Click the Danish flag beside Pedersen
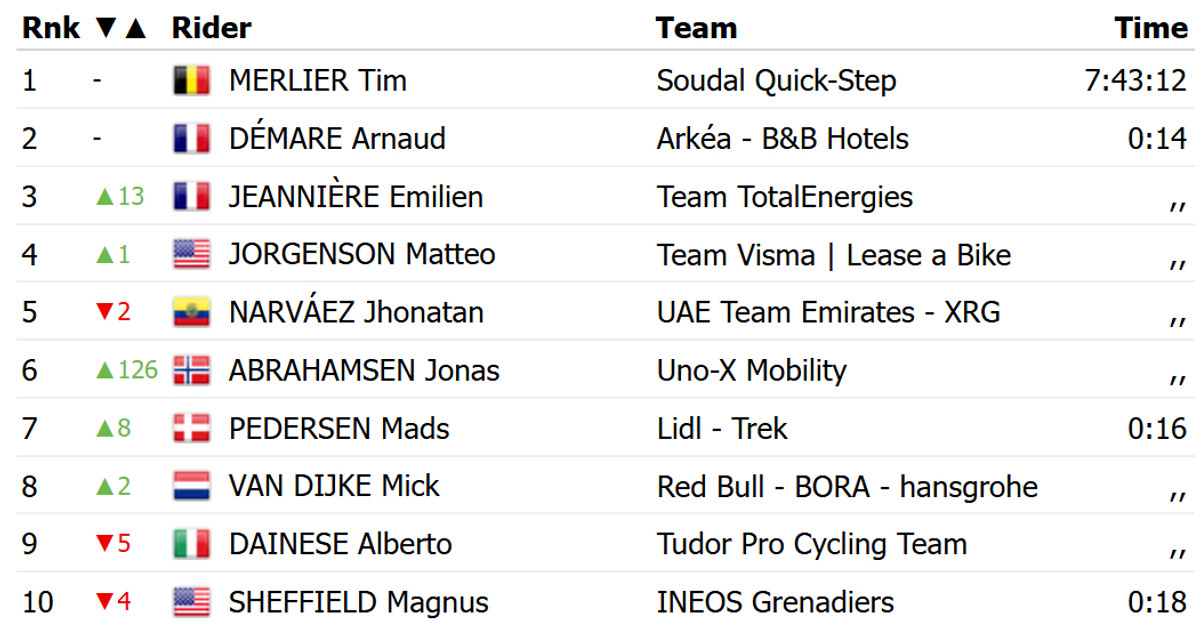 [x=191, y=429]
